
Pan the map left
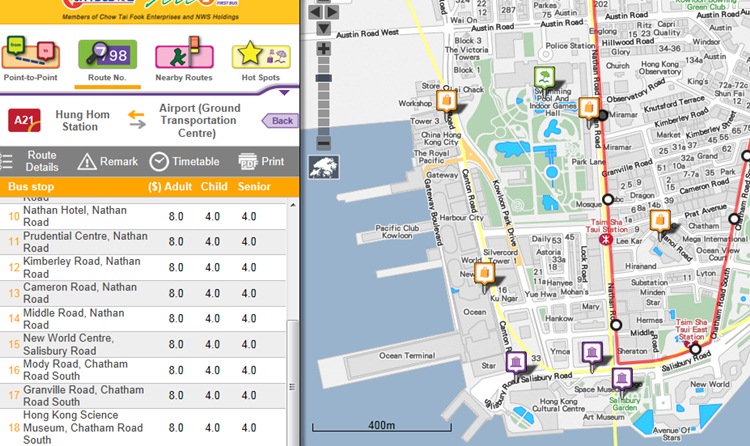click(315, 12)
